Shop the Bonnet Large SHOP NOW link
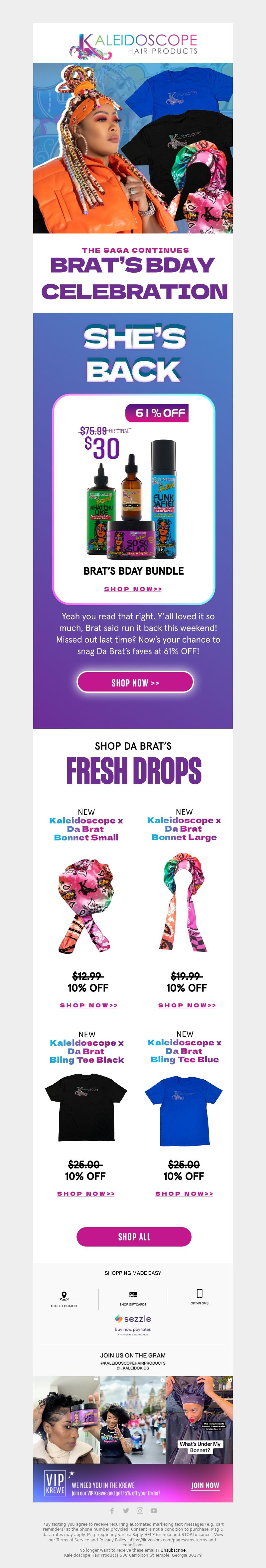The width and height of the screenshot is (266, 1568). click(x=187, y=1005)
